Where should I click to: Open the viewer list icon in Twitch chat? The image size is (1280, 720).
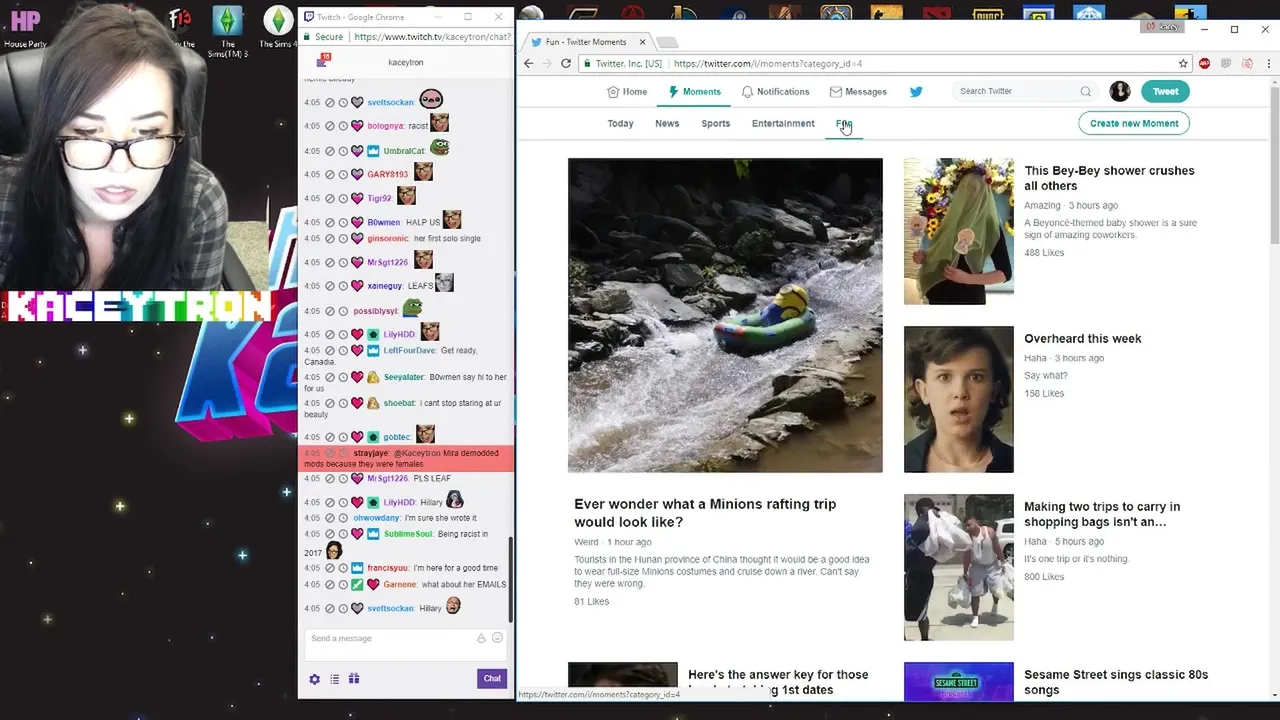335,679
